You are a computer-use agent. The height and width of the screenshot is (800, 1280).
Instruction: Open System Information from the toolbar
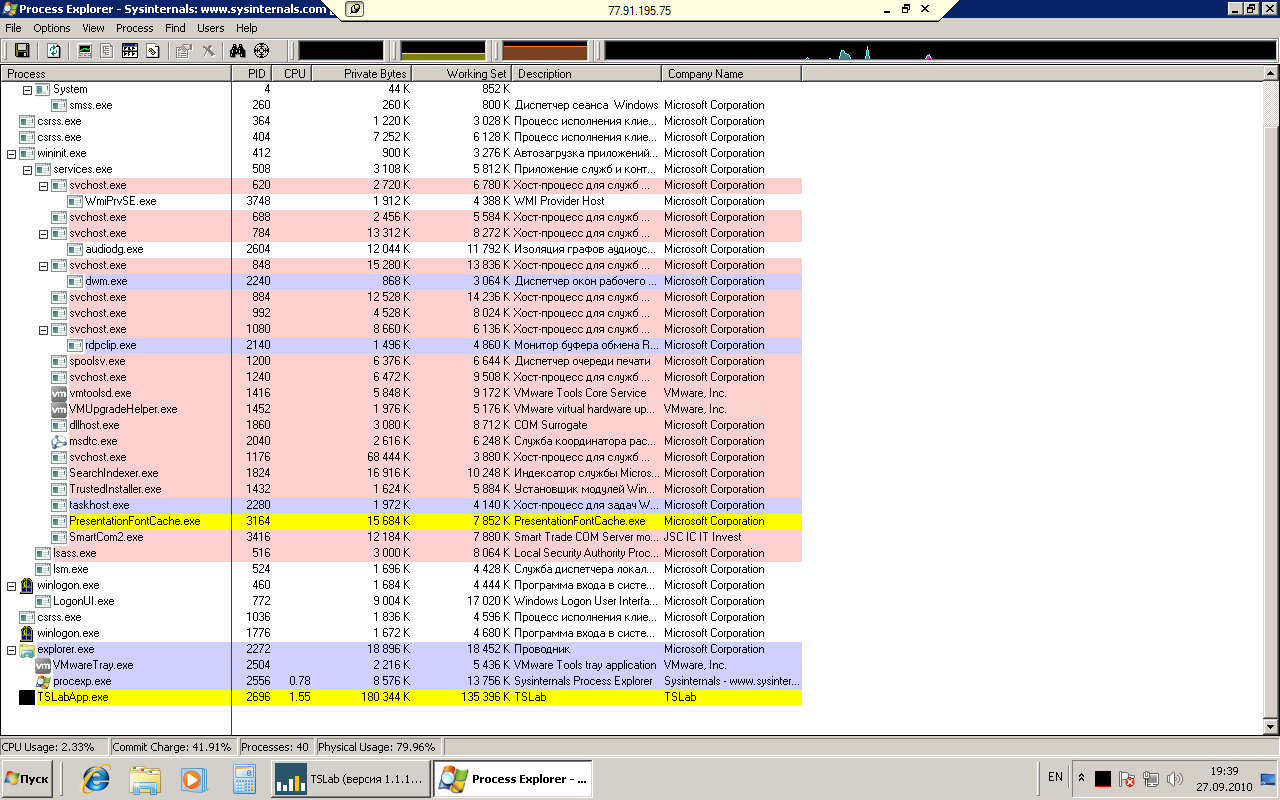point(85,50)
